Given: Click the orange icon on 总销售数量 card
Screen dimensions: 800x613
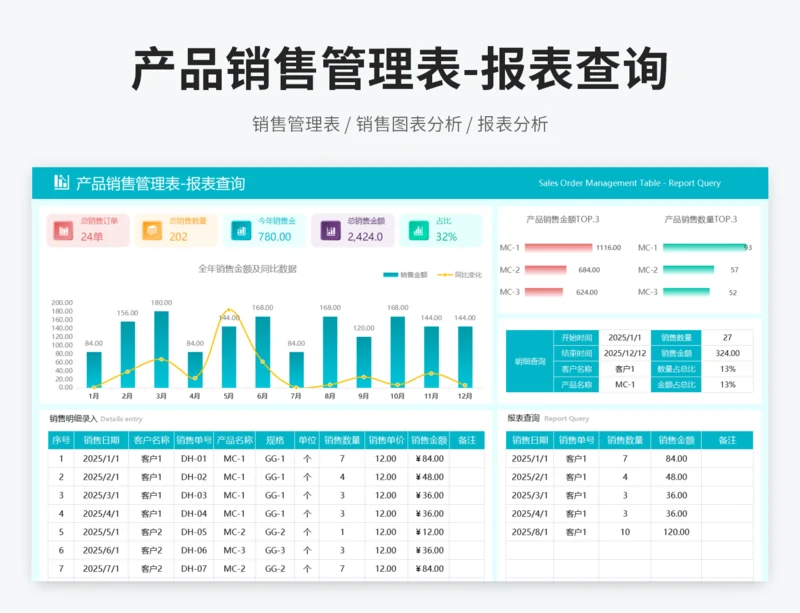Looking at the screenshot, I should click(x=152, y=231).
